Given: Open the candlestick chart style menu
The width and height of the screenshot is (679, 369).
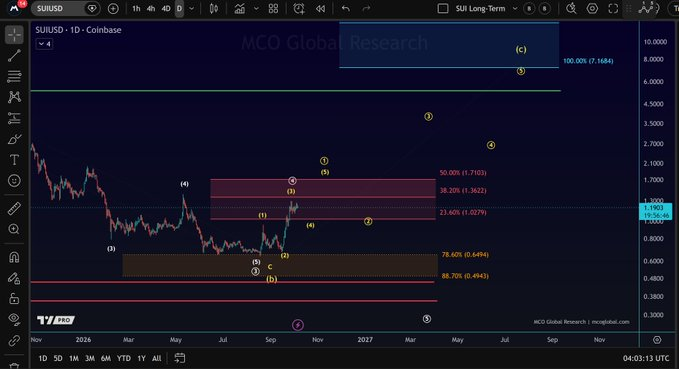Looking at the screenshot, I should (213, 9).
